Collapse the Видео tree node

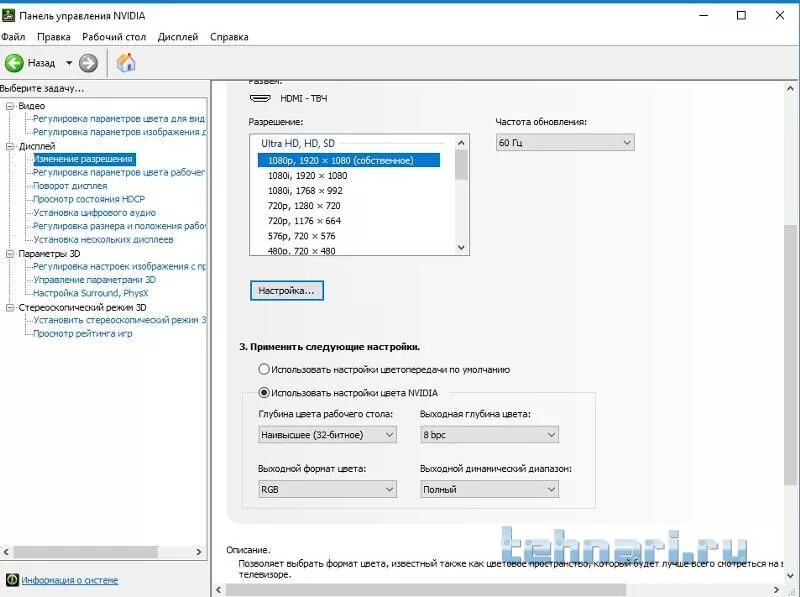[9, 106]
